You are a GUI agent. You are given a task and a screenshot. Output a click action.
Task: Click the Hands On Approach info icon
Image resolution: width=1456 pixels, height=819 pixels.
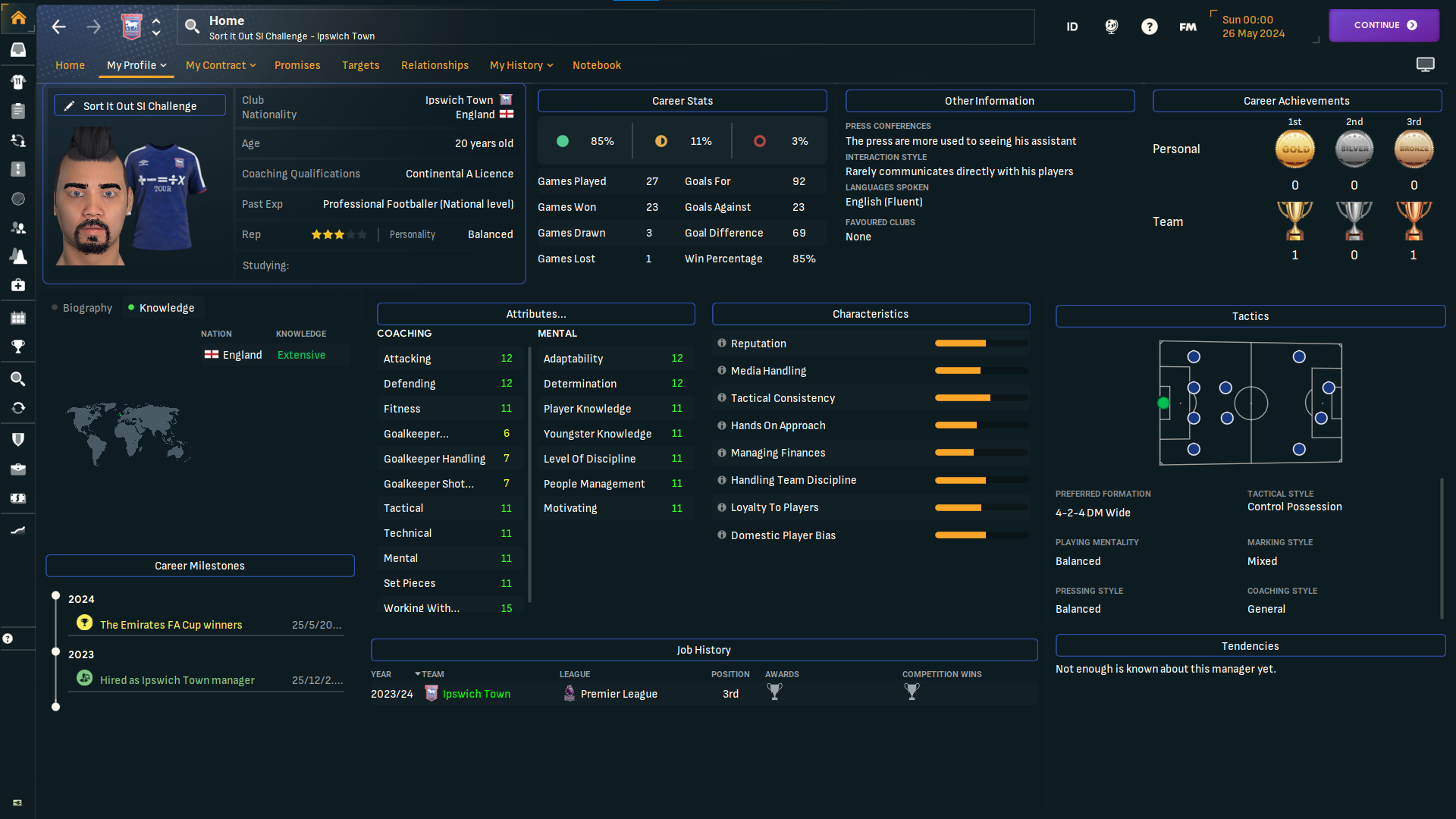click(x=722, y=425)
